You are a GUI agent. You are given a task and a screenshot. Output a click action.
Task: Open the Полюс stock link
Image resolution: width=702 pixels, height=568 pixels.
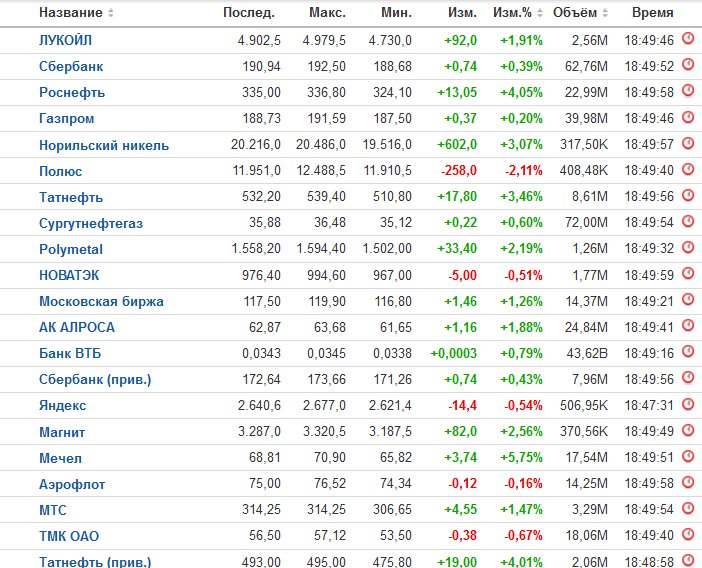coord(60,171)
